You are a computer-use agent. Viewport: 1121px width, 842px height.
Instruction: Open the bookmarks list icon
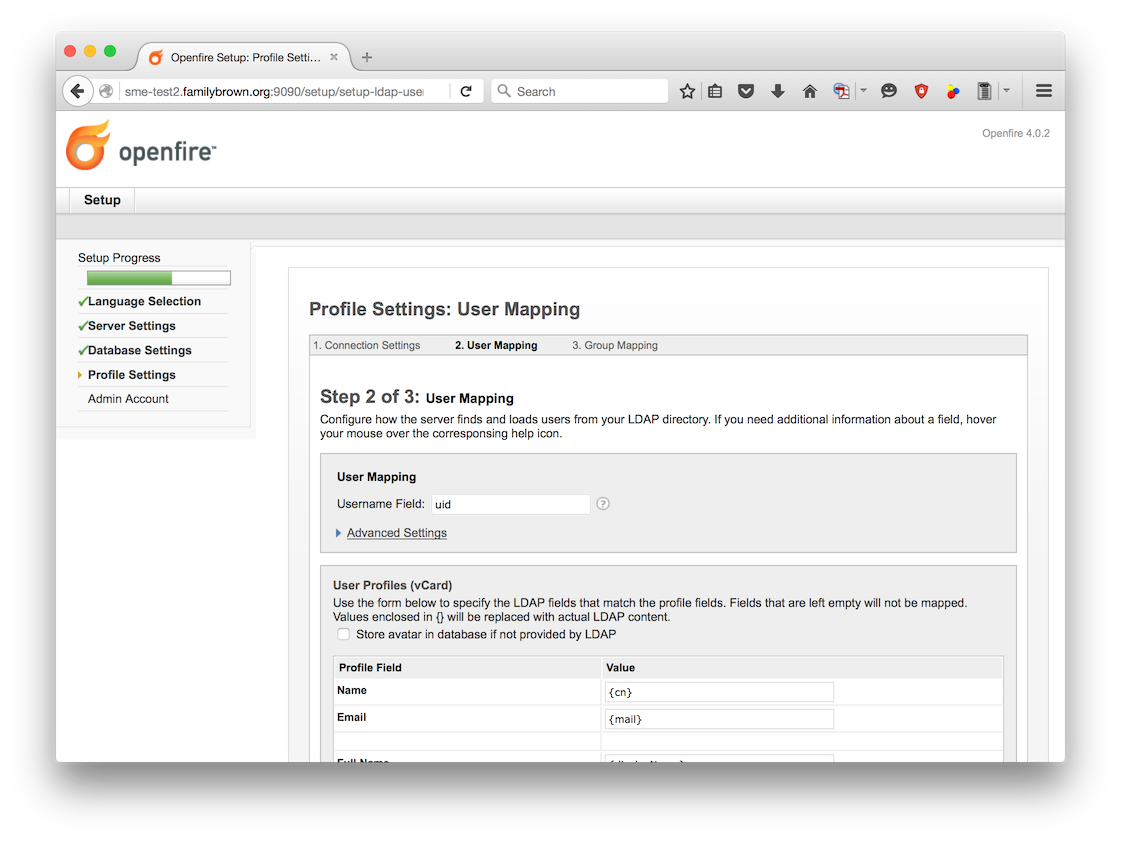(x=715, y=91)
